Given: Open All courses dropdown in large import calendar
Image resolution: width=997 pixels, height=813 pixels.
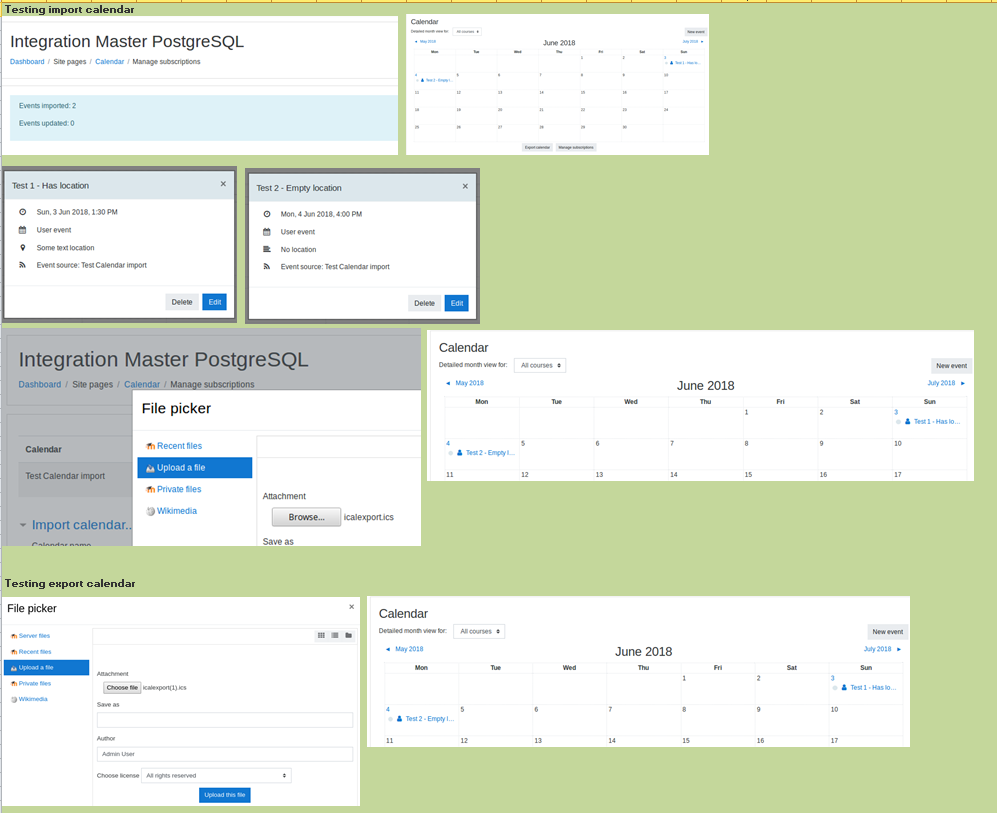Looking at the screenshot, I should [x=540, y=366].
